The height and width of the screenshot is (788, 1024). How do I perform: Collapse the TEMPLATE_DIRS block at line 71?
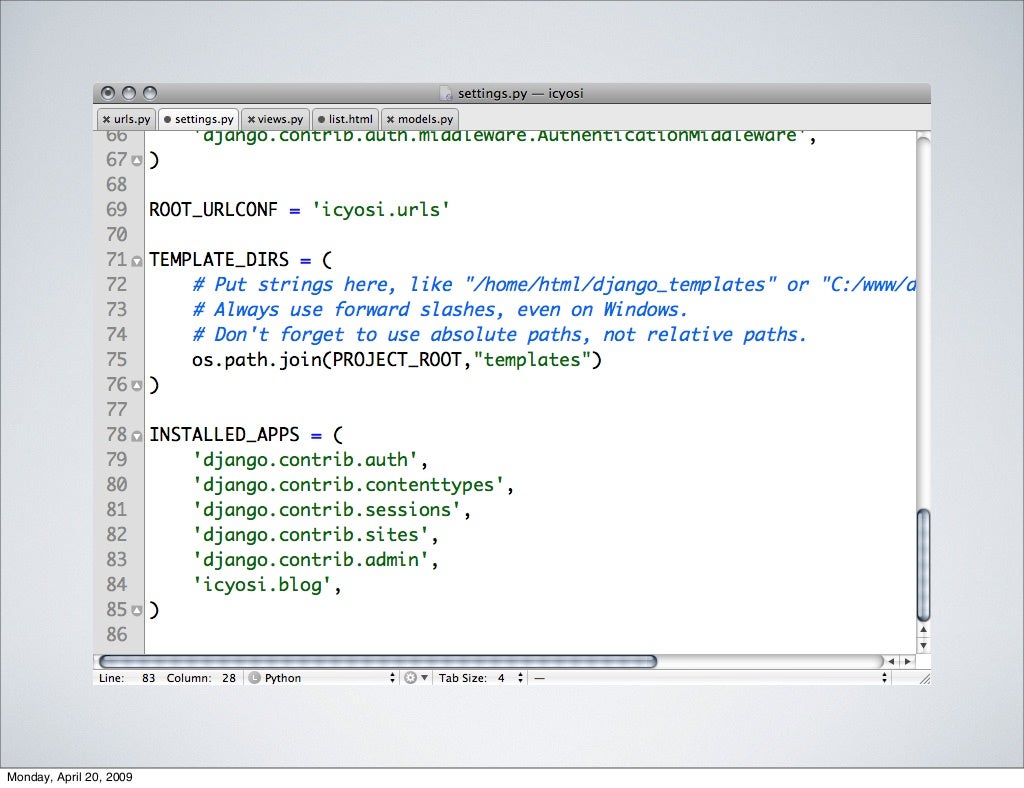point(137,260)
